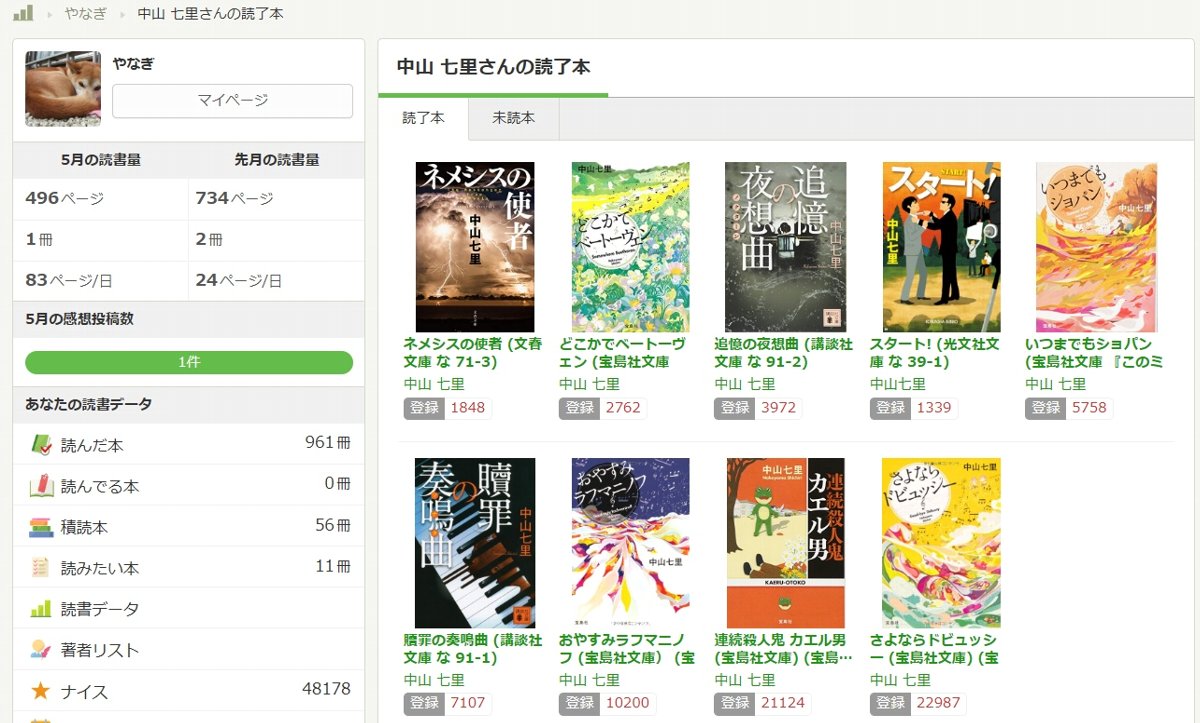
Task: Switch to the 未読本 tab
Action: click(513, 118)
